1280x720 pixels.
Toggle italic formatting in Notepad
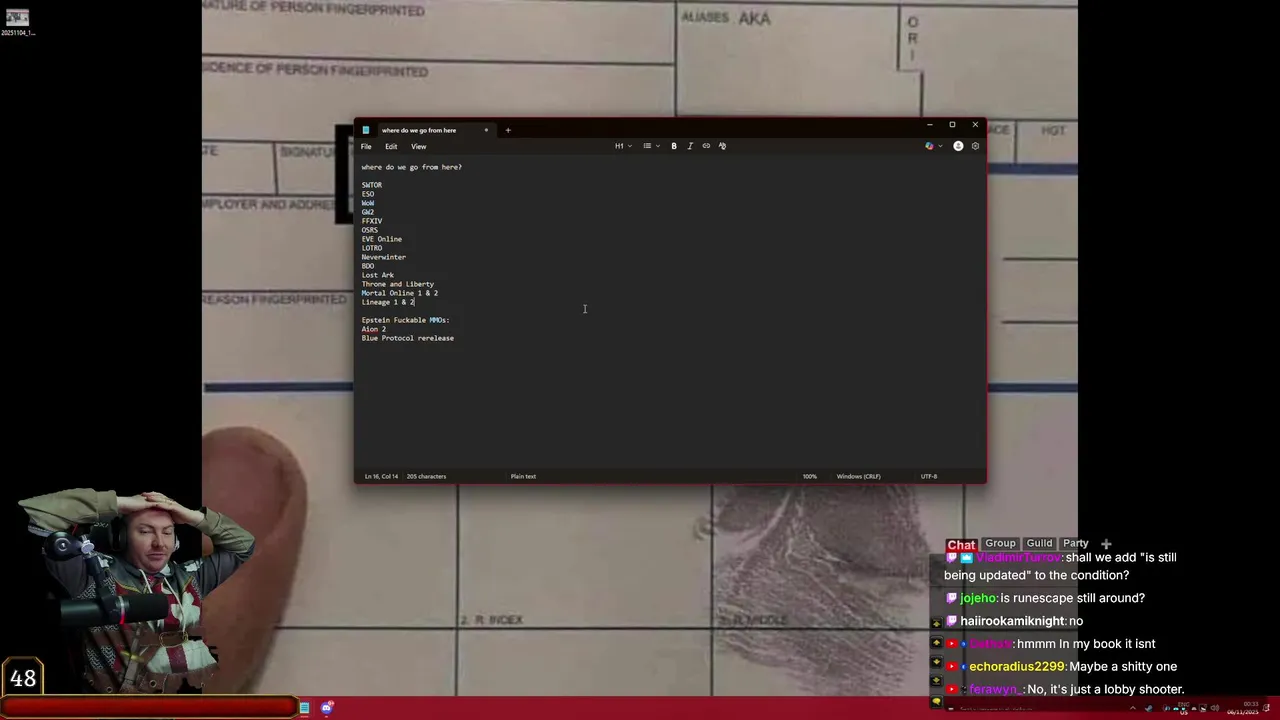pyautogui.click(x=690, y=146)
